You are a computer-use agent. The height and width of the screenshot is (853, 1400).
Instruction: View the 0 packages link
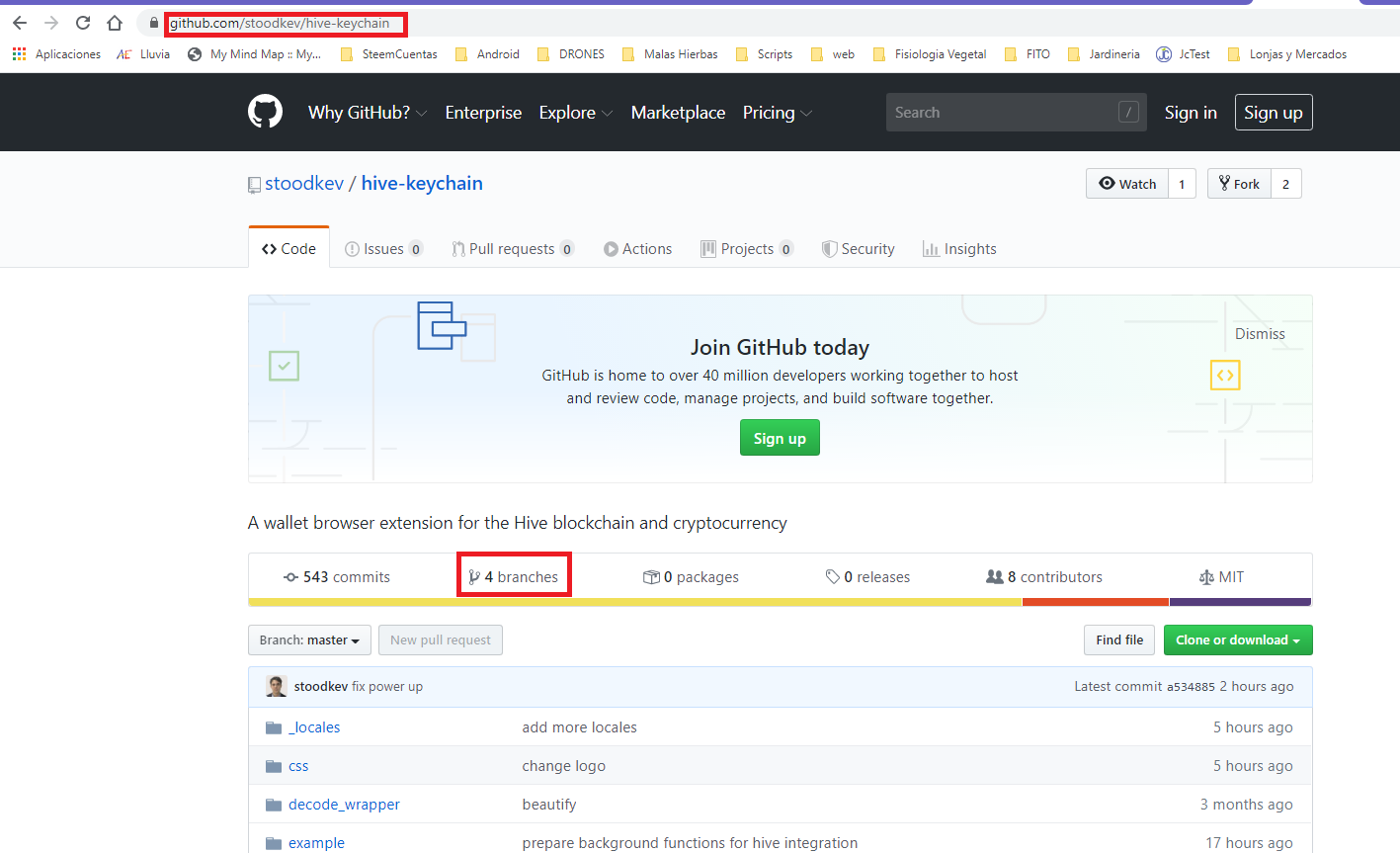[x=691, y=577]
